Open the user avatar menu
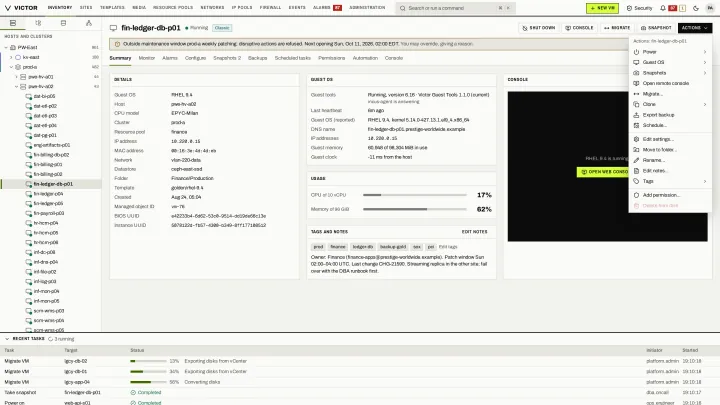 pyautogui.click(x=710, y=8)
